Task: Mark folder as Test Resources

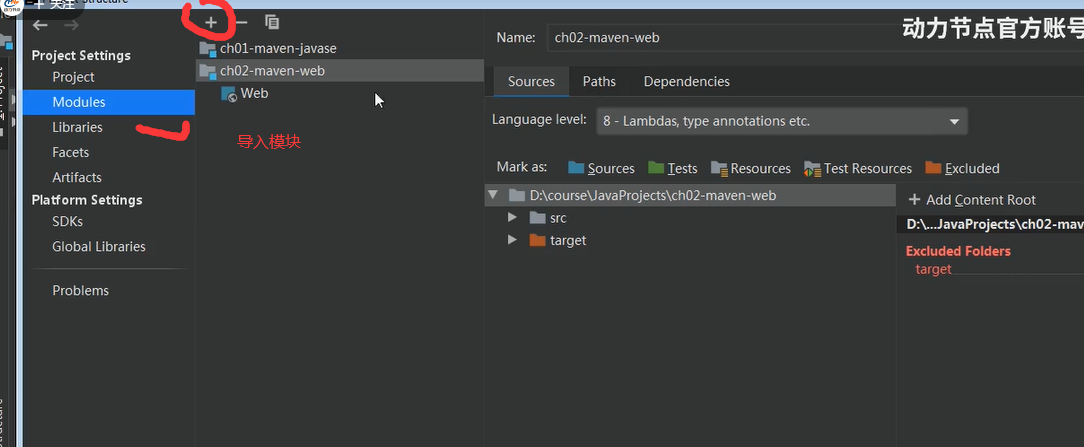Action: coord(858,168)
